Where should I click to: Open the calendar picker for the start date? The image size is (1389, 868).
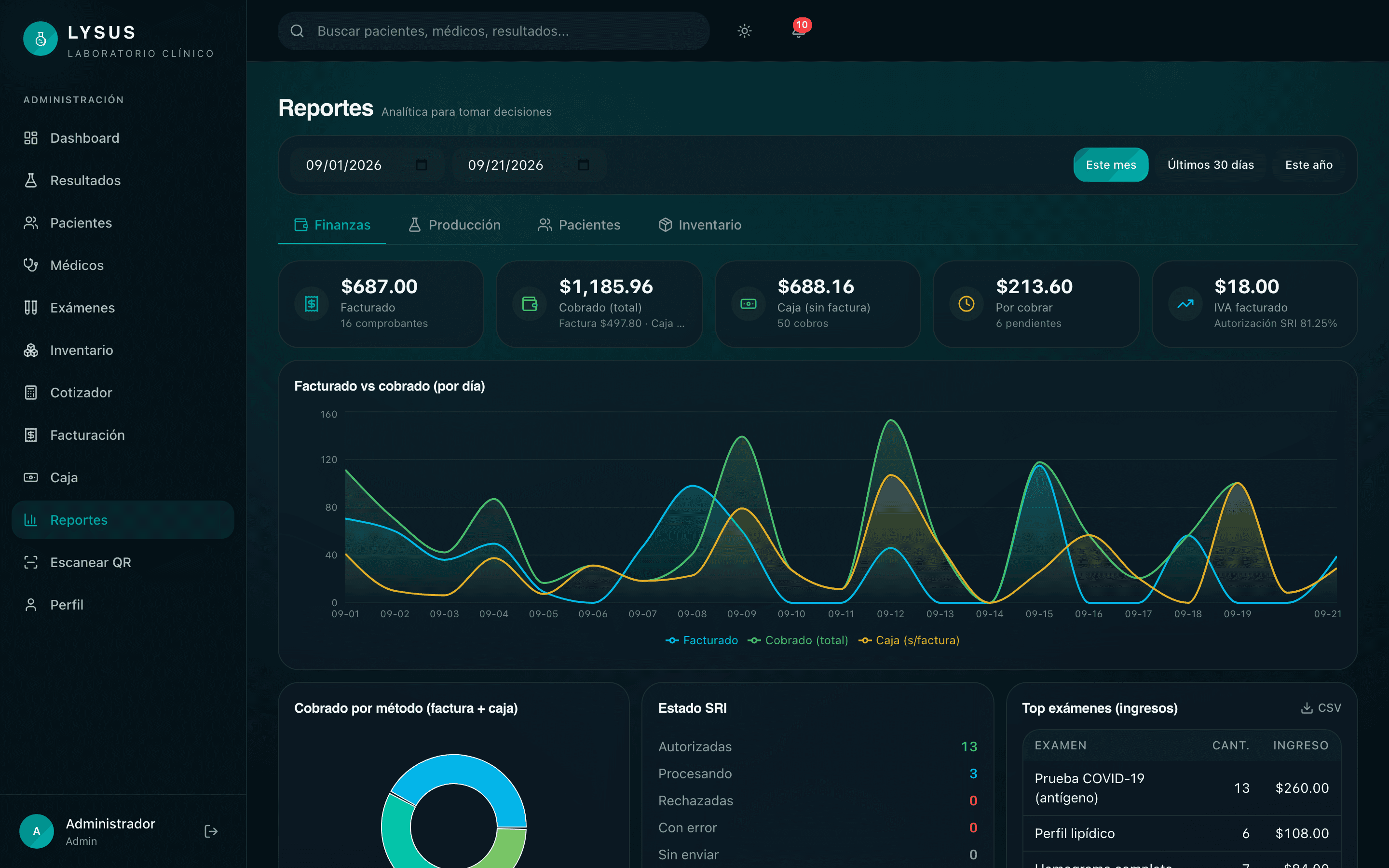(x=422, y=165)
